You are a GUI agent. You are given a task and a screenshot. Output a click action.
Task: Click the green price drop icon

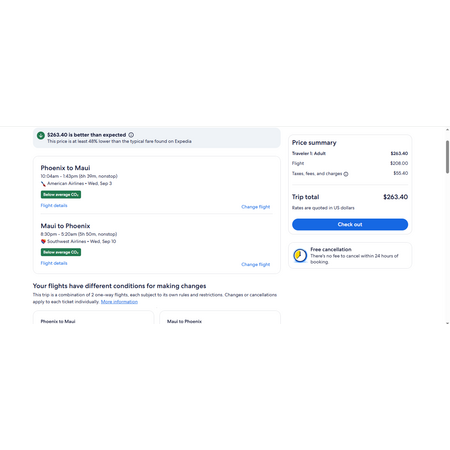tap(41, 135)
